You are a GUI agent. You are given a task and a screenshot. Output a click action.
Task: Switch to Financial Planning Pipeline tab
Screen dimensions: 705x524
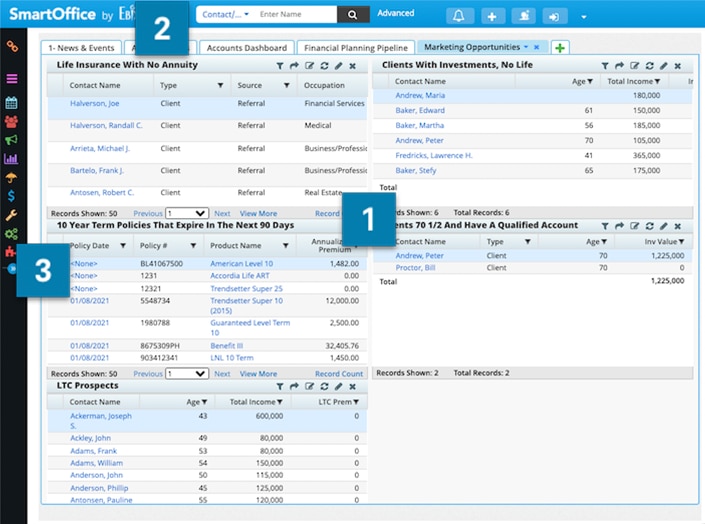point(356,48)
